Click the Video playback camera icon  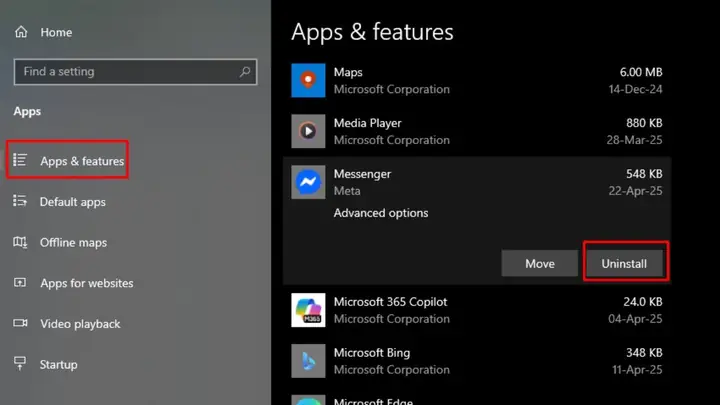click(20, 323)
